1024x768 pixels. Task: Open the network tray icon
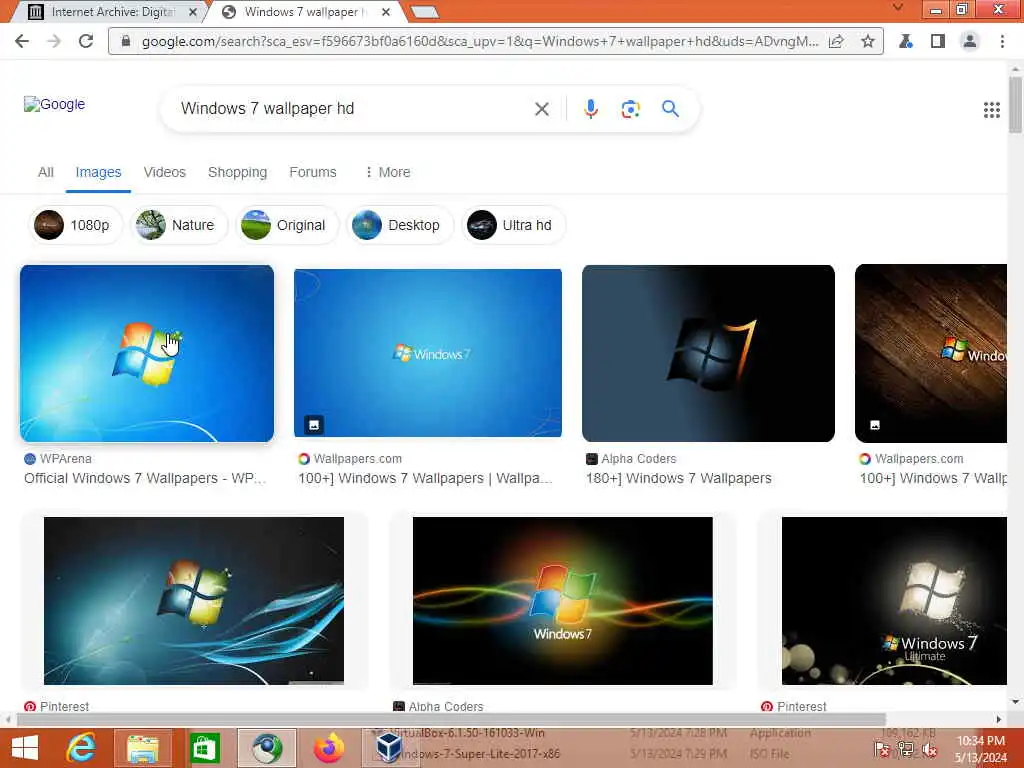point(906,749)
